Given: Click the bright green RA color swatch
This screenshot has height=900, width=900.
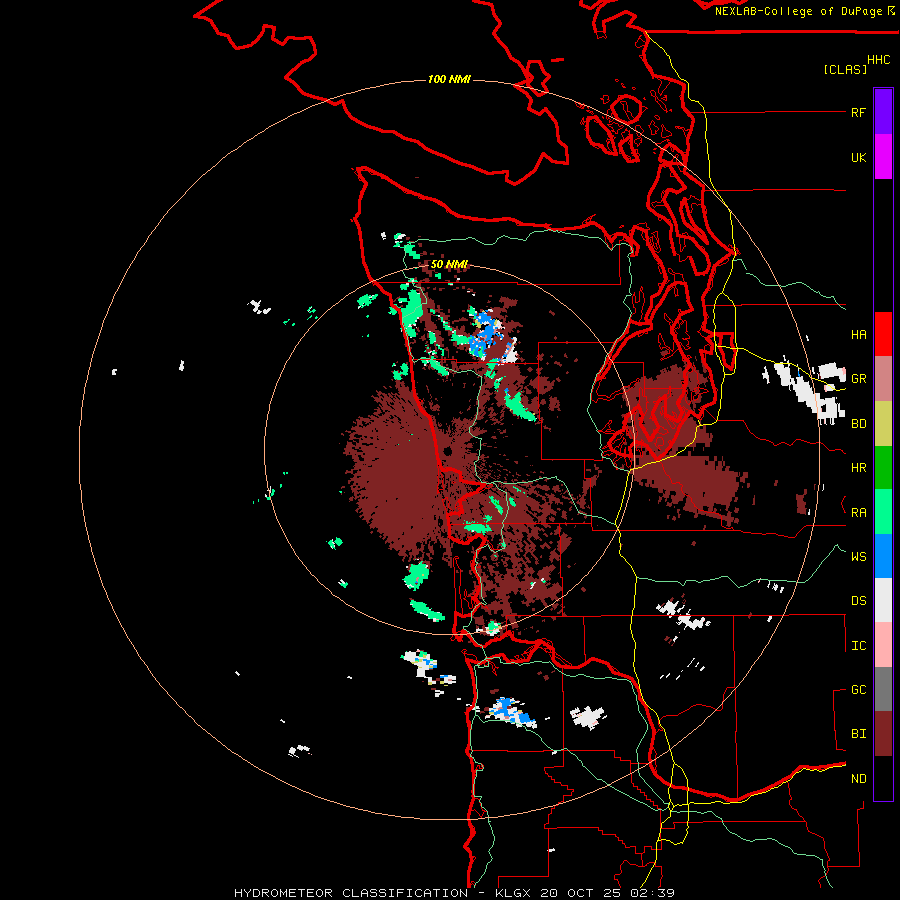Looking at the screenshot, I should click(x=883, y=512).
